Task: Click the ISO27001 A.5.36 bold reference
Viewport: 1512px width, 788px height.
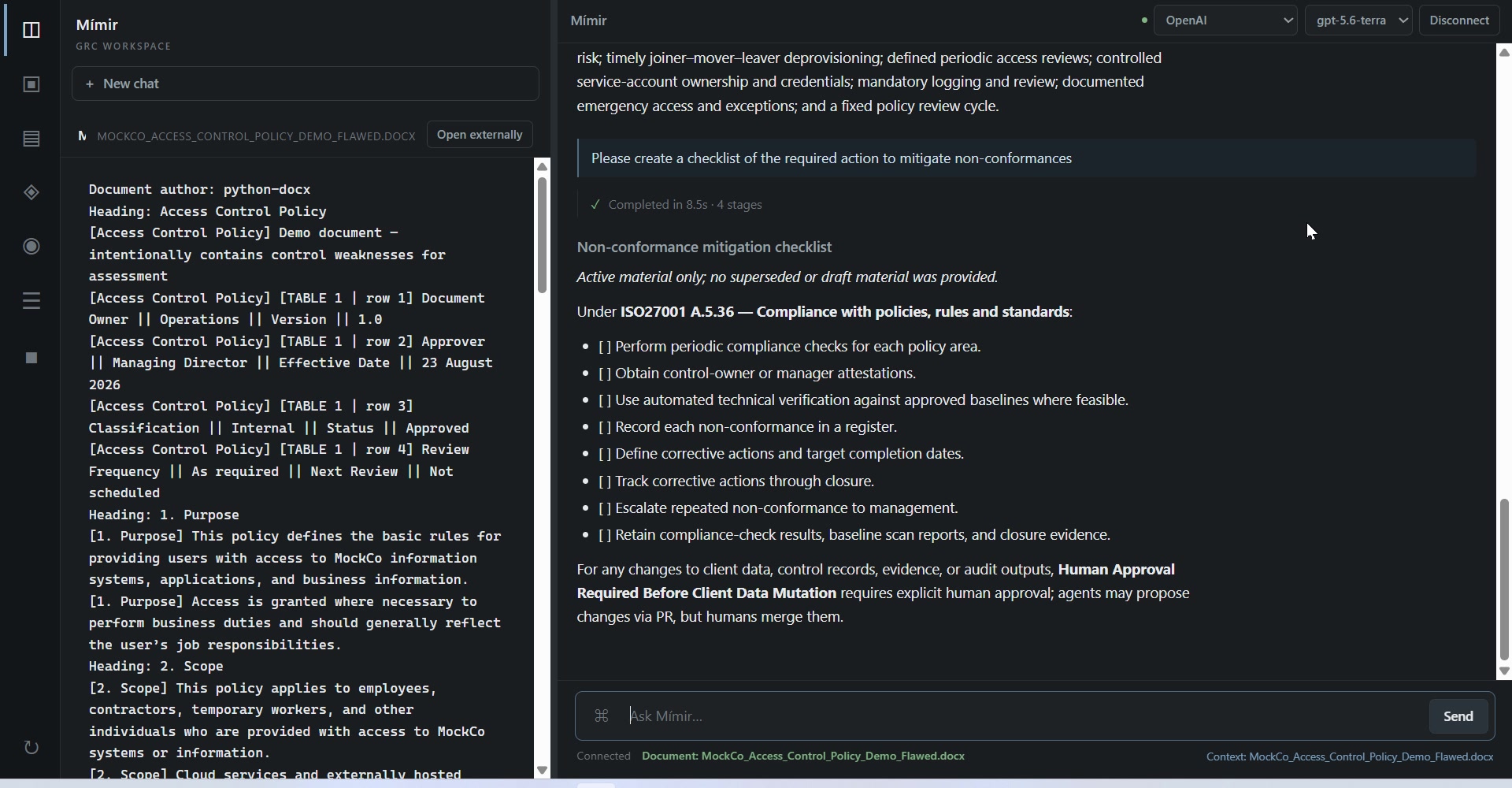Action: click(x=845, y=312)
